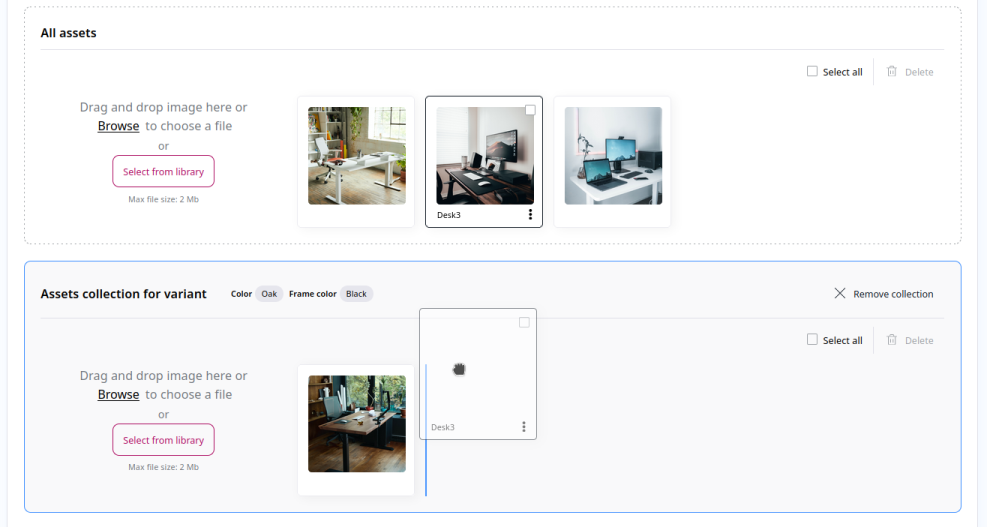
Task: Tick Select all checkbox in All assets
Action: pyautogui.click(x=812, y=72)
